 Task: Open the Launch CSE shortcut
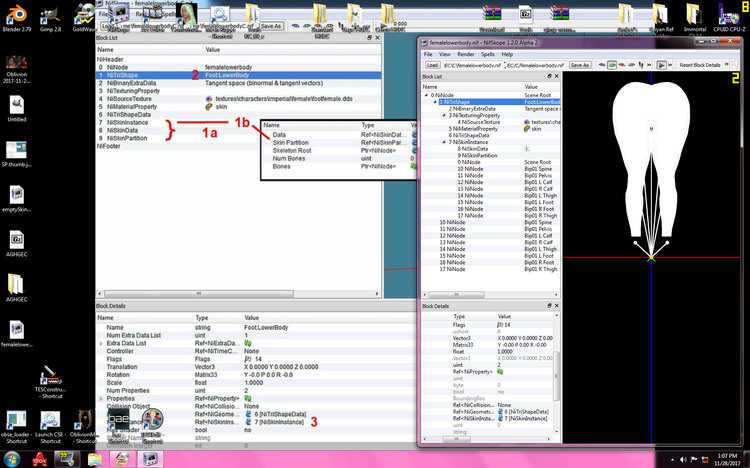[x=50, y=427]
